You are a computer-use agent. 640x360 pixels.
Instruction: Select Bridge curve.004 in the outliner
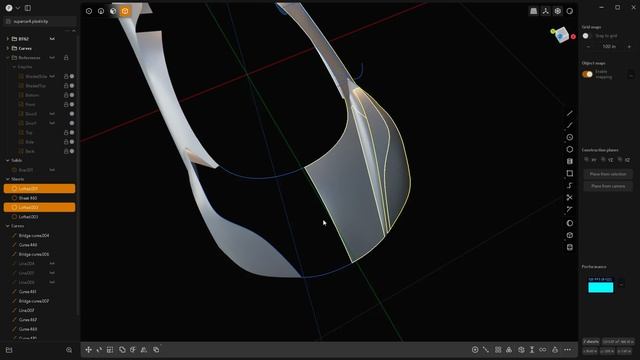click(40, 236)
